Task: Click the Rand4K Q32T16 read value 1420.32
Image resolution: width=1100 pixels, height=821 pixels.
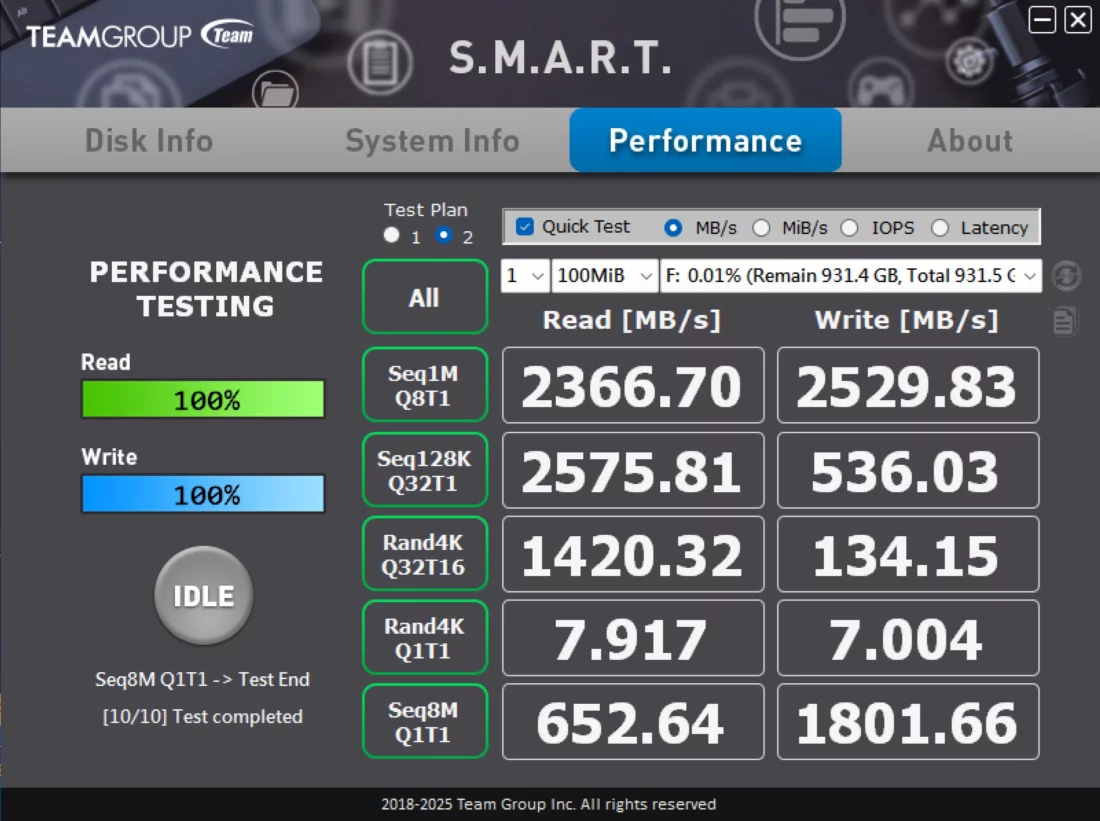Action: click(633, 554)
